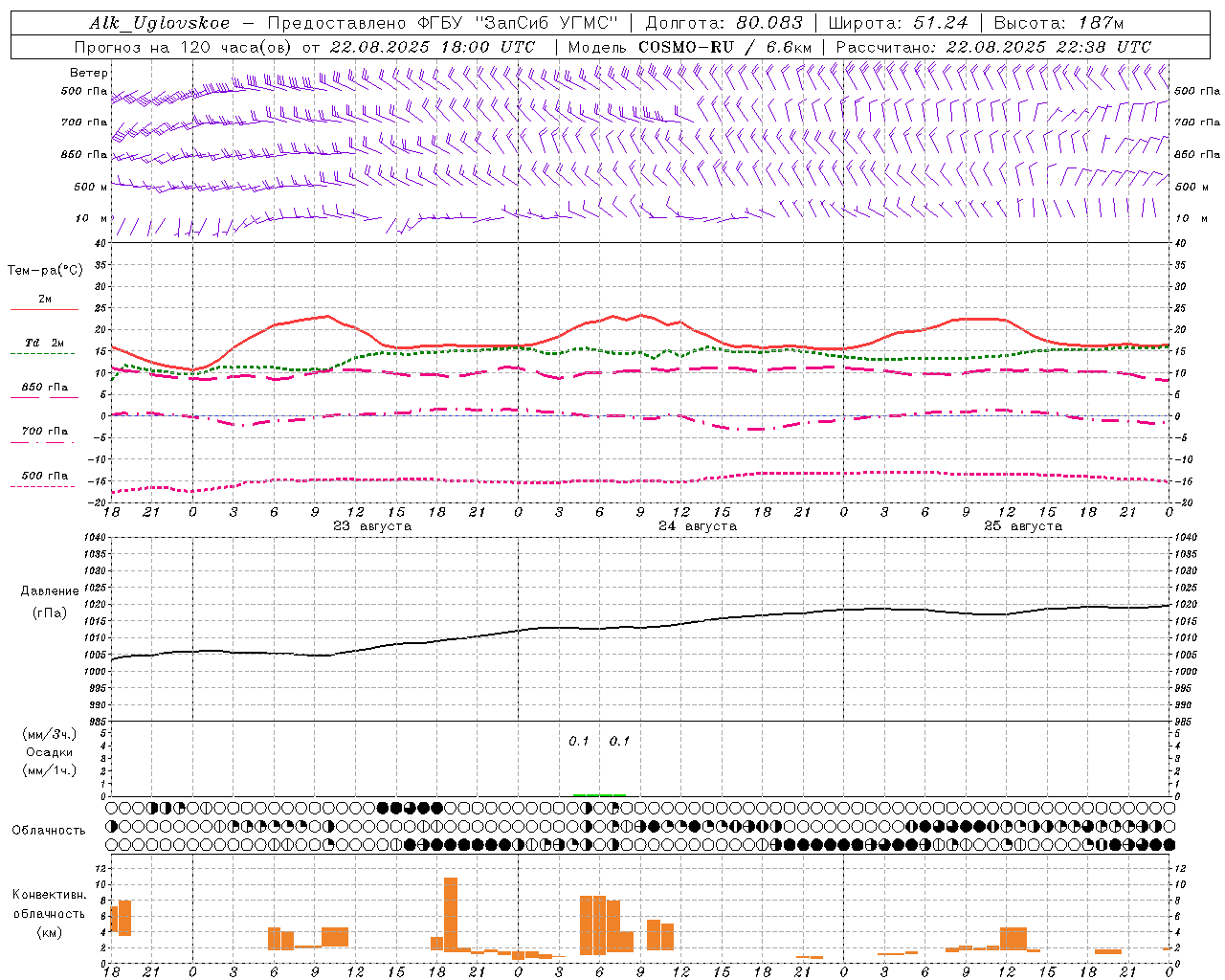Click the 500 гПа temperature legend entry

(44, 479)
